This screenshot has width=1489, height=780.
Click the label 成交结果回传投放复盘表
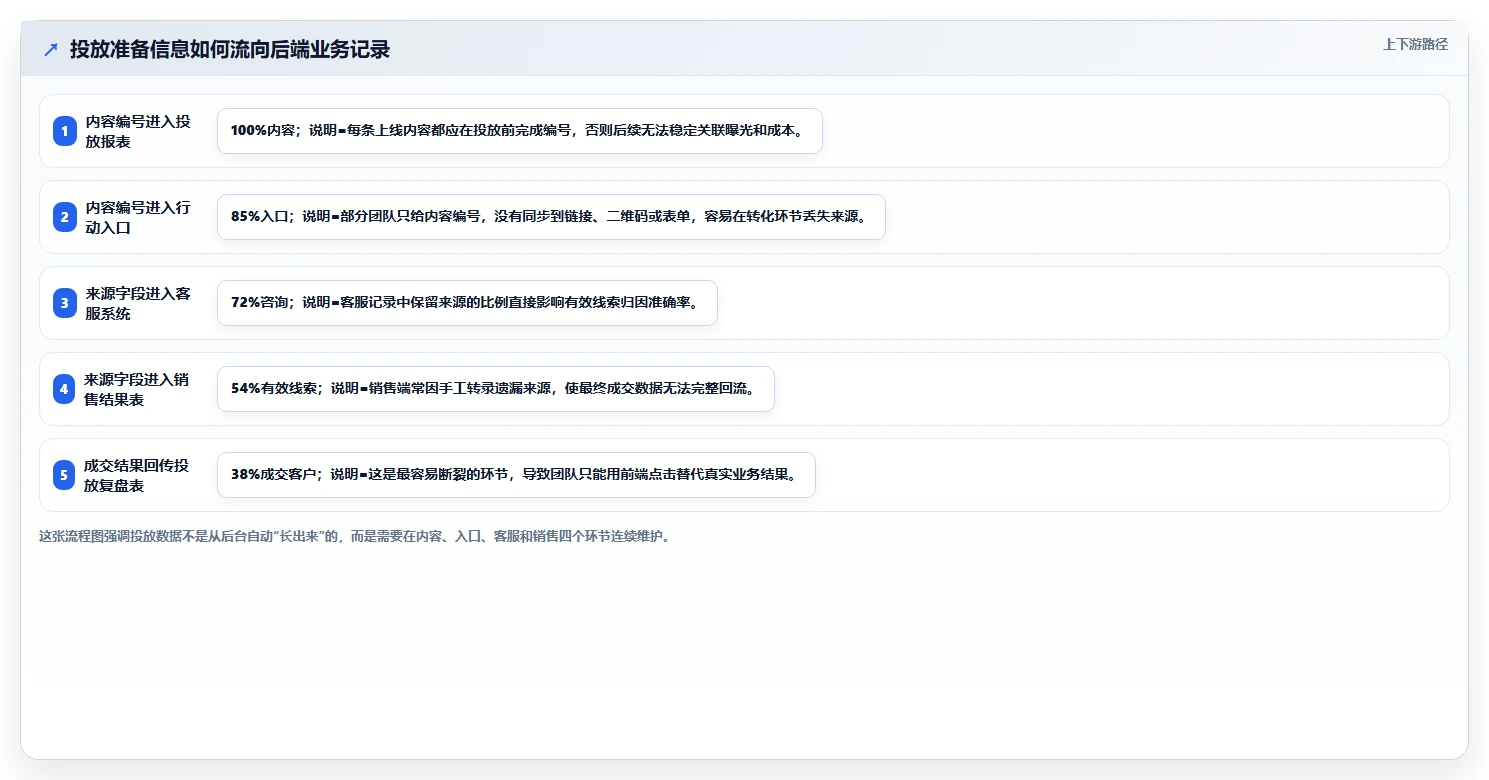click(138, 475)
